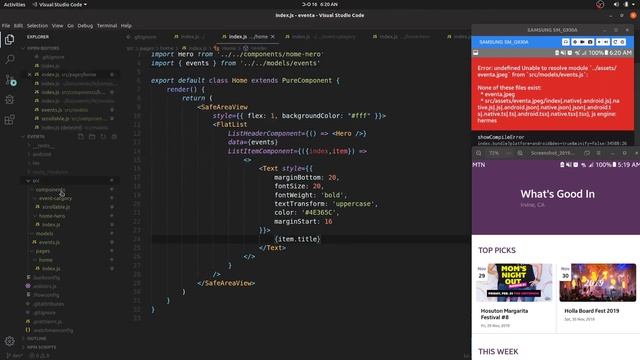640x360 pixels.
Task: Switch to the .gitignore editor tab
Action: click(142, 37)
